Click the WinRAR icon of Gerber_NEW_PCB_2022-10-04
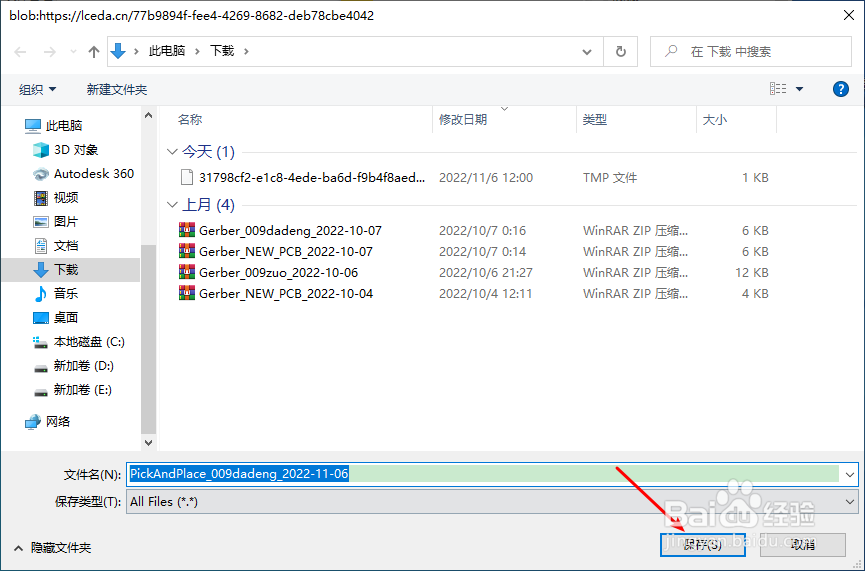865x571 pixels. 187,293
